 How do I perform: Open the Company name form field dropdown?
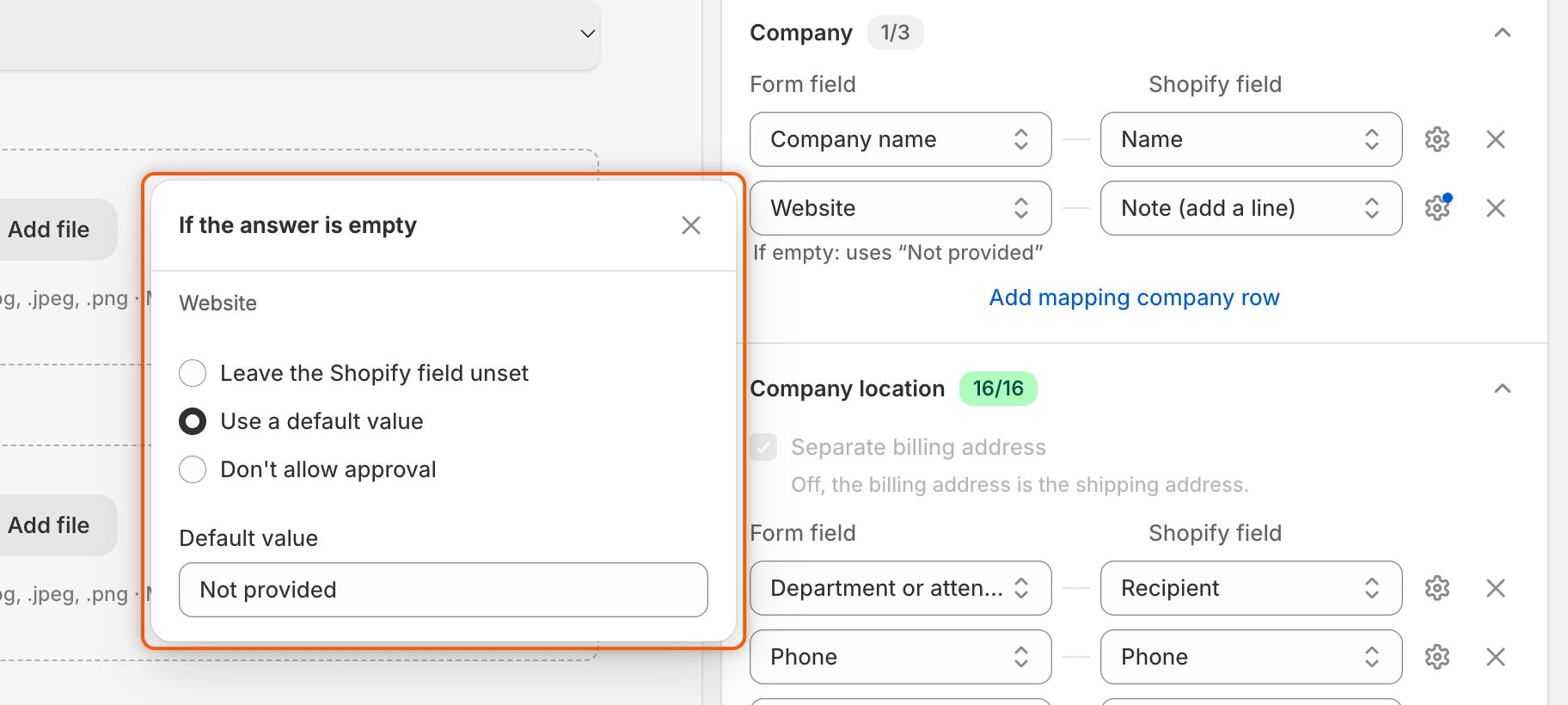click(901, 139)
